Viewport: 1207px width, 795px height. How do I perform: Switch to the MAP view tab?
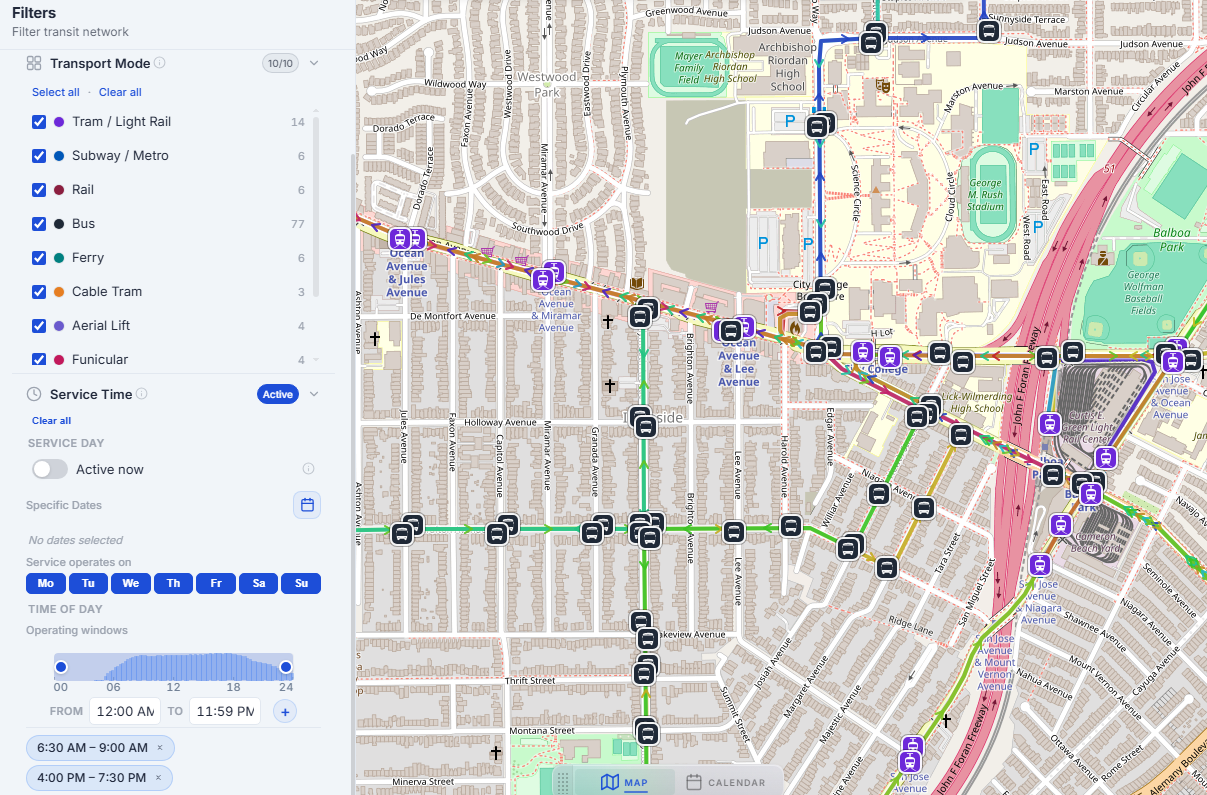(624, 782)
